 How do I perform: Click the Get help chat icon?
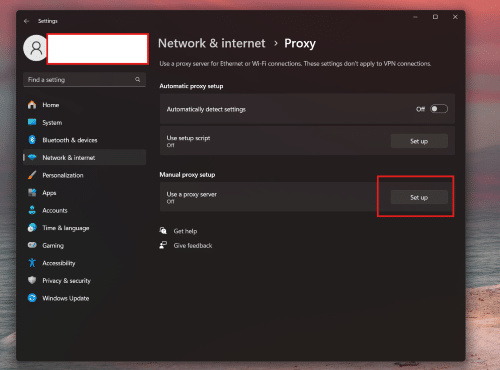click(163, 231)
